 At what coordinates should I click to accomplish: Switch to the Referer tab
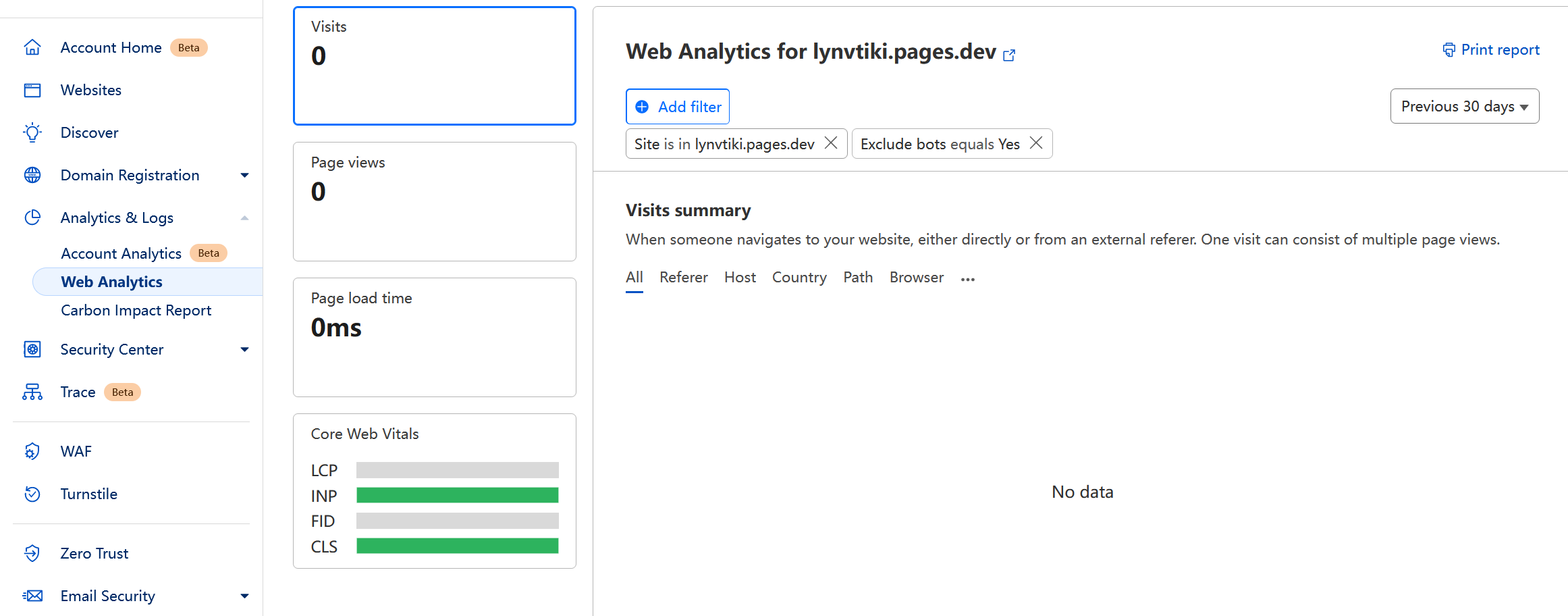click(x=683, y=278)
